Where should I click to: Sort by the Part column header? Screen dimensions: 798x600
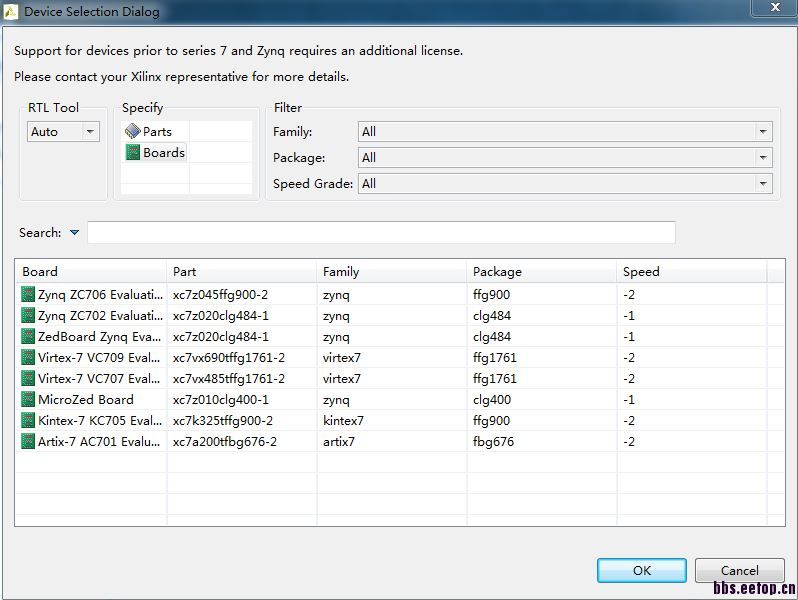point(241,272)
